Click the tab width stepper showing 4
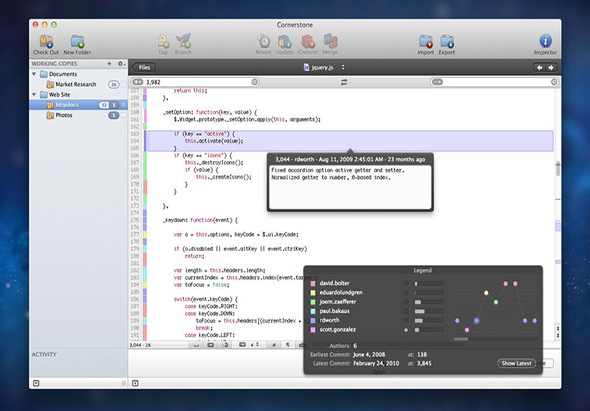The height and width of the screenshot is (411, 590). (254, 345)
